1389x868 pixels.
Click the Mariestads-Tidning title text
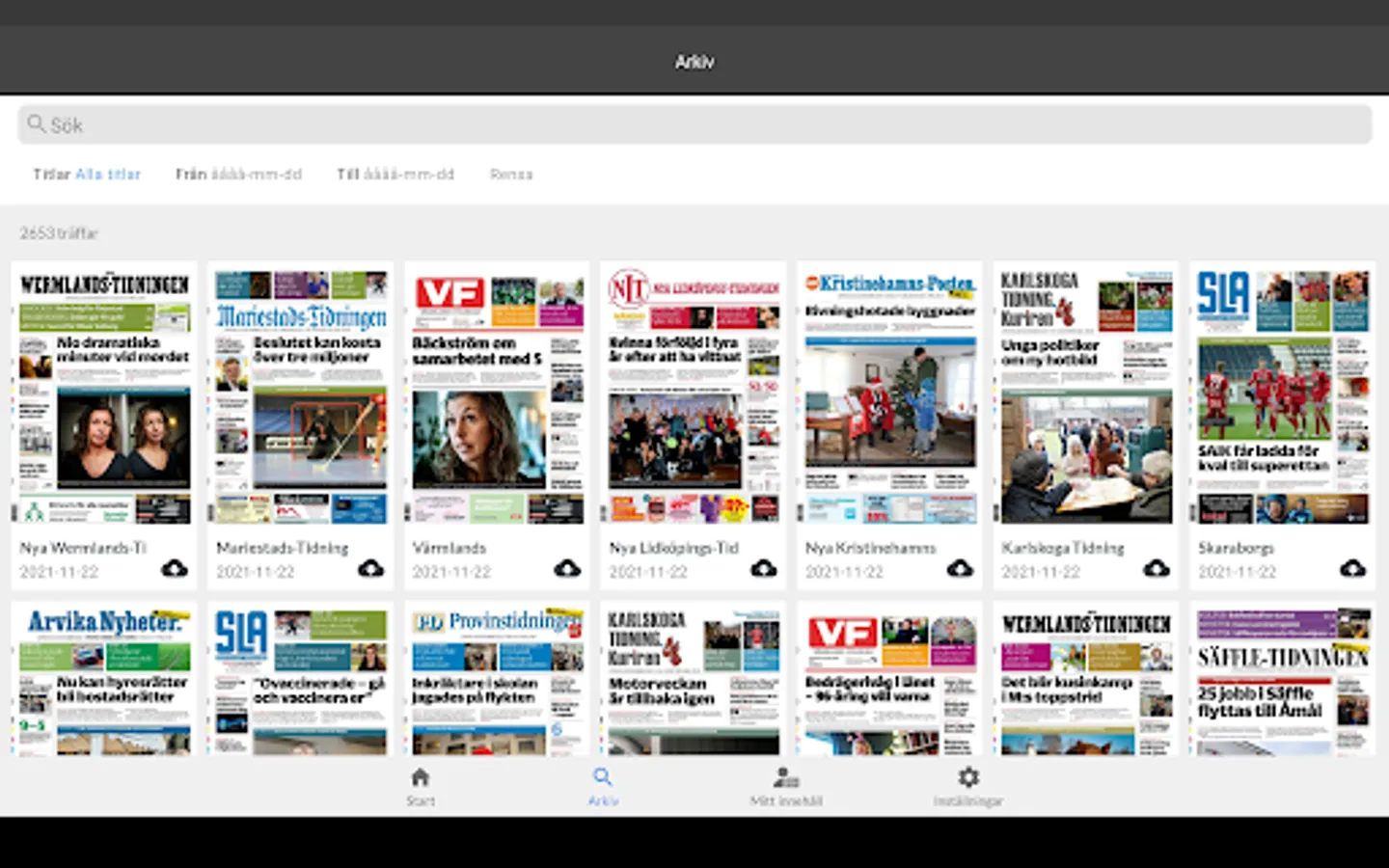click(x=283, y=548)
